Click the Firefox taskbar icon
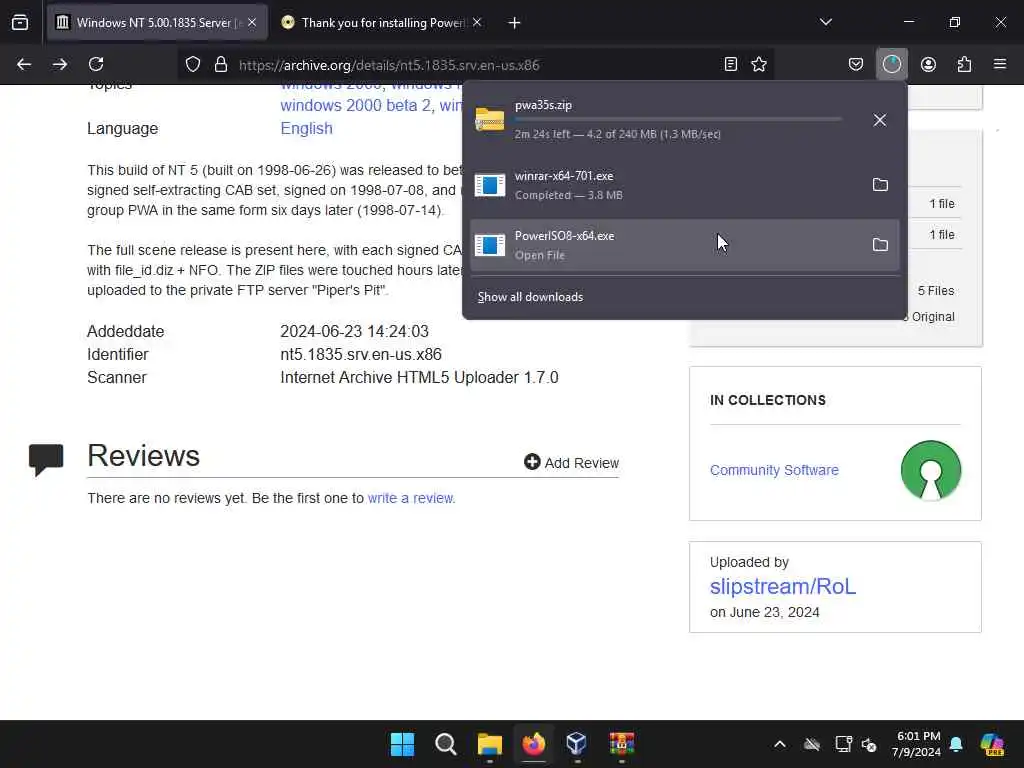This screenshot has width=1024, height=768. (534, 744)
